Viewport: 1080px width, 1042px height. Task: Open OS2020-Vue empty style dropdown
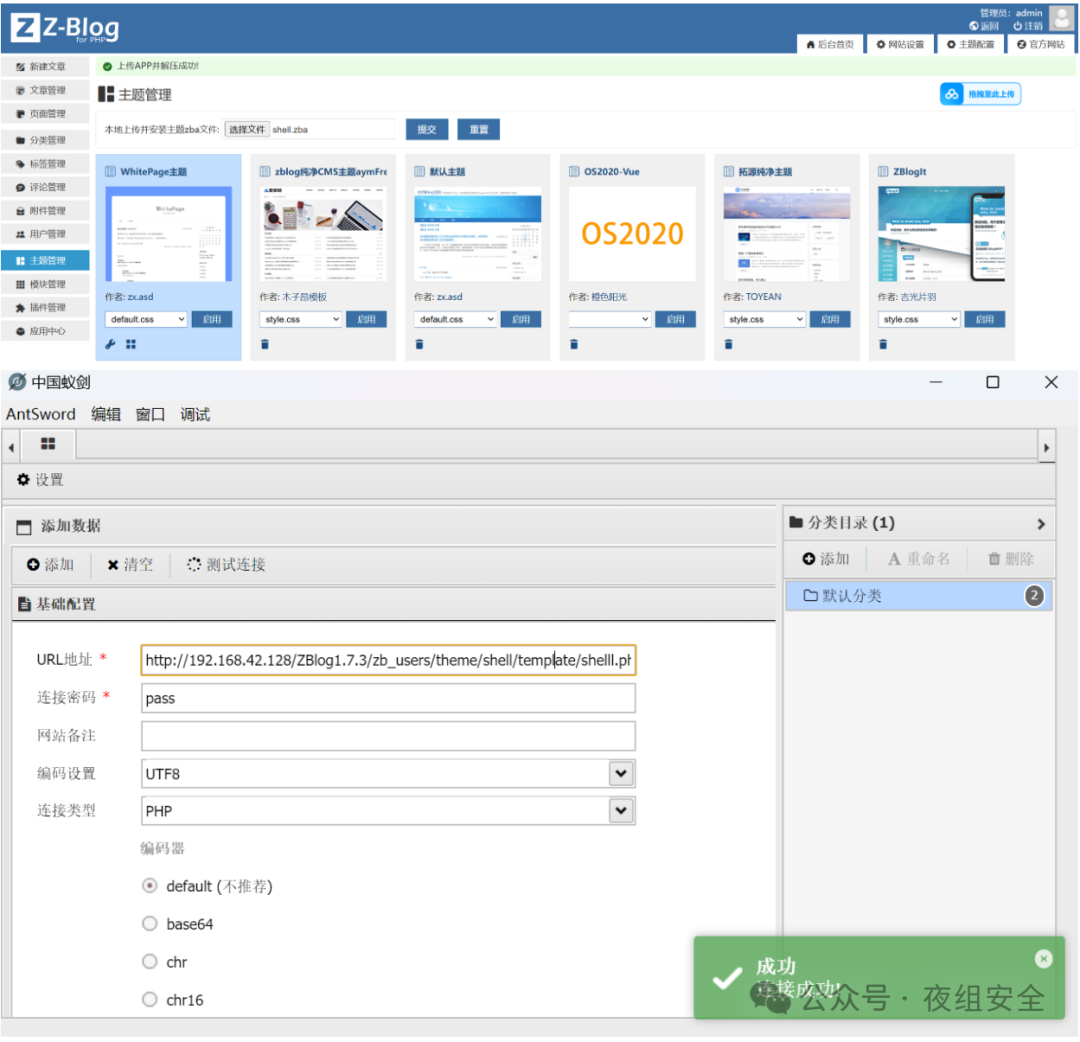click(610, 320)
